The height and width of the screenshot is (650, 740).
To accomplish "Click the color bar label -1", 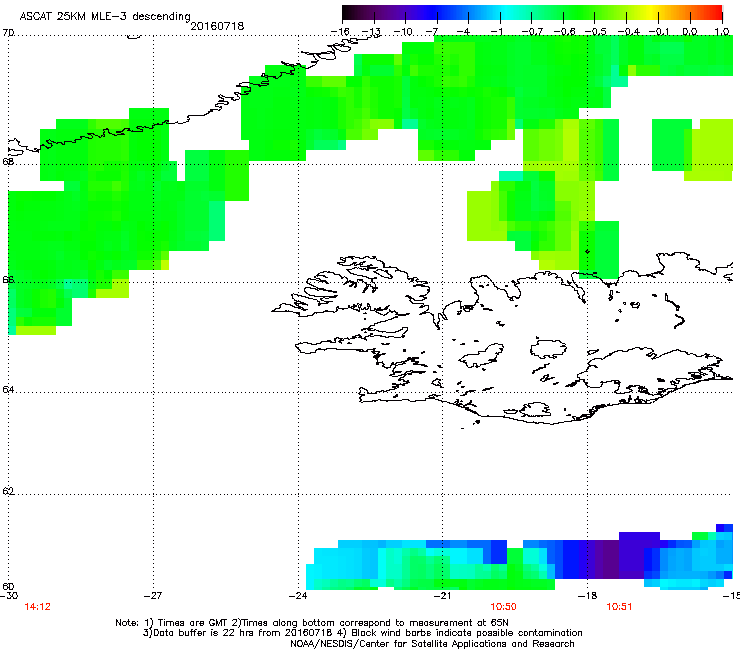I will pyautogui.click(x=496, y=32).
